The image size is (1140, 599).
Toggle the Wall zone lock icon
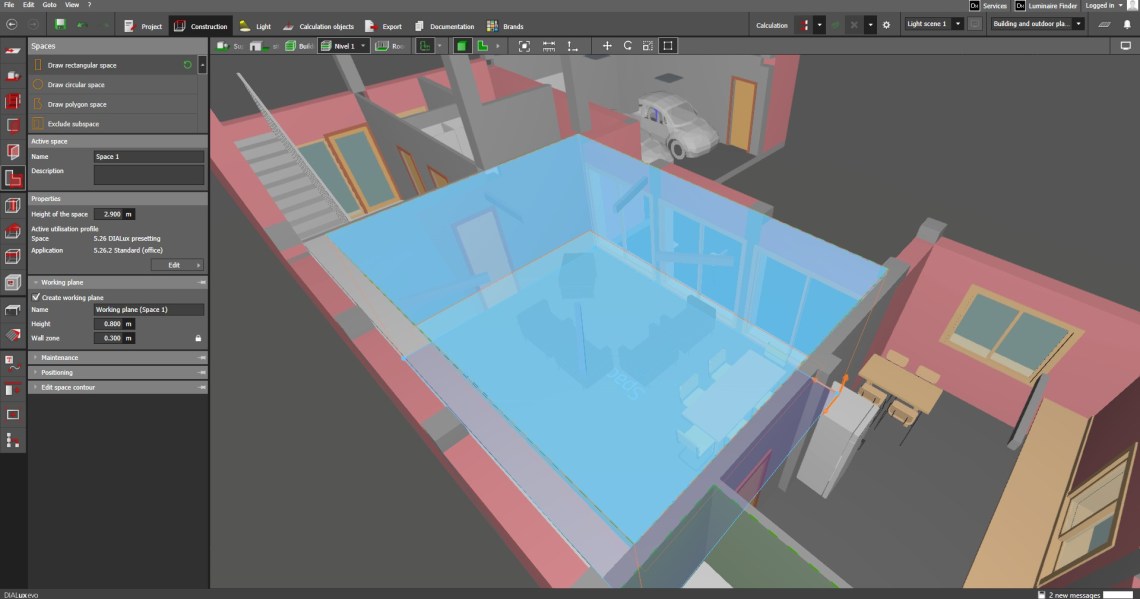click(198, 338)
